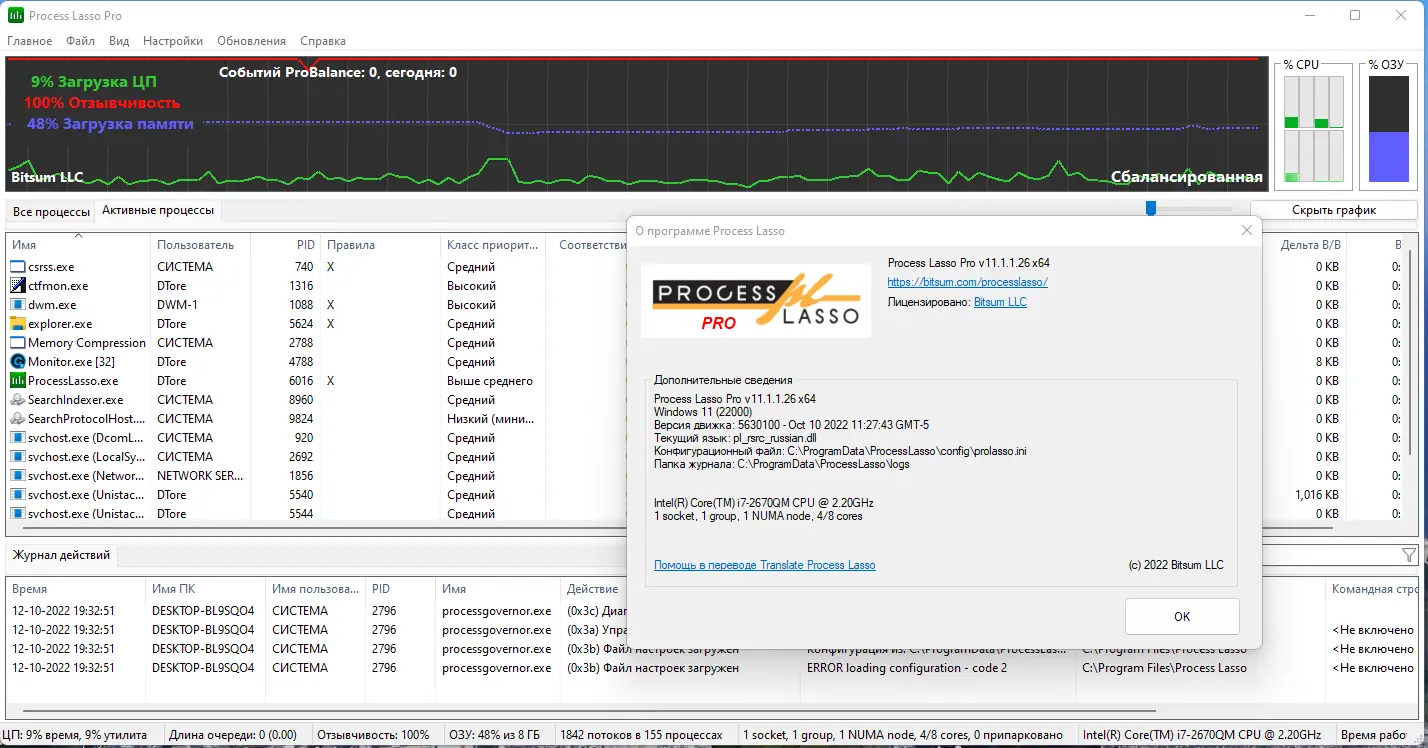Select the svchost.exe (Networ... icon
The width and height of the screenshot is (1428, 748).
click(x=18, y=476)
